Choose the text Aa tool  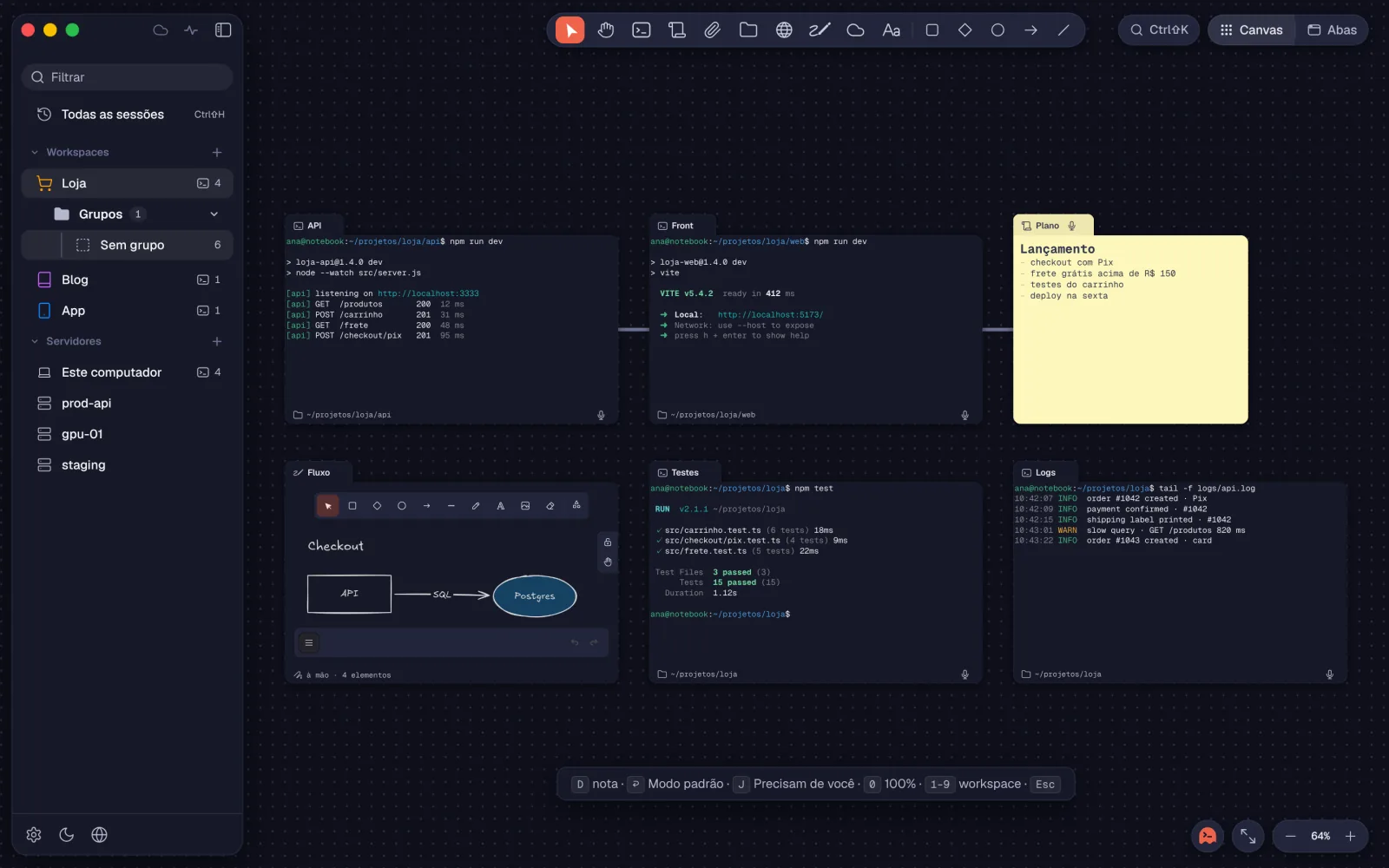pos(892,30)
